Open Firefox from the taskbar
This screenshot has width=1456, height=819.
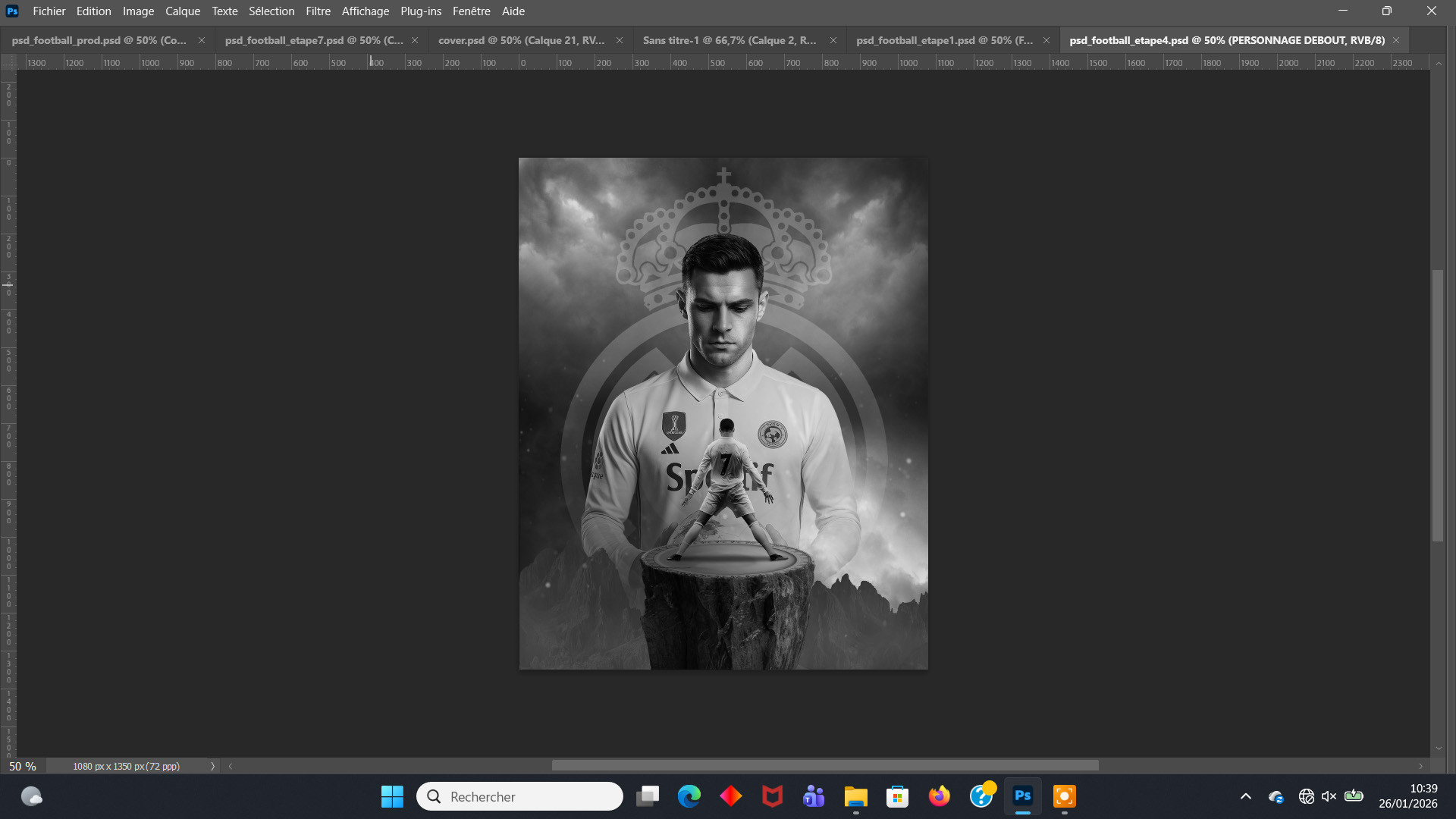939,796
